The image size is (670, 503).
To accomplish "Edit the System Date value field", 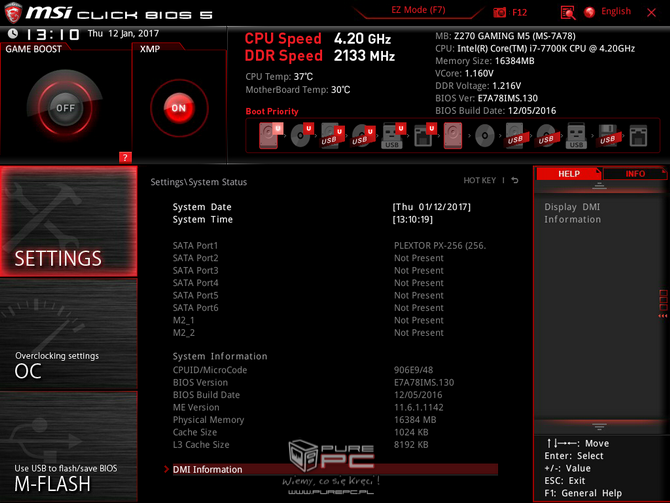I will coord(432,207).
